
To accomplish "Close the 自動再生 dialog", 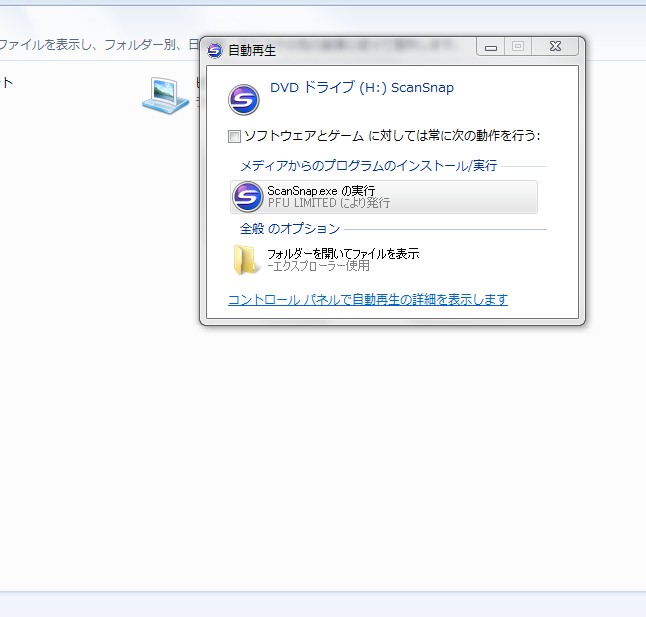I will (555, 46).
